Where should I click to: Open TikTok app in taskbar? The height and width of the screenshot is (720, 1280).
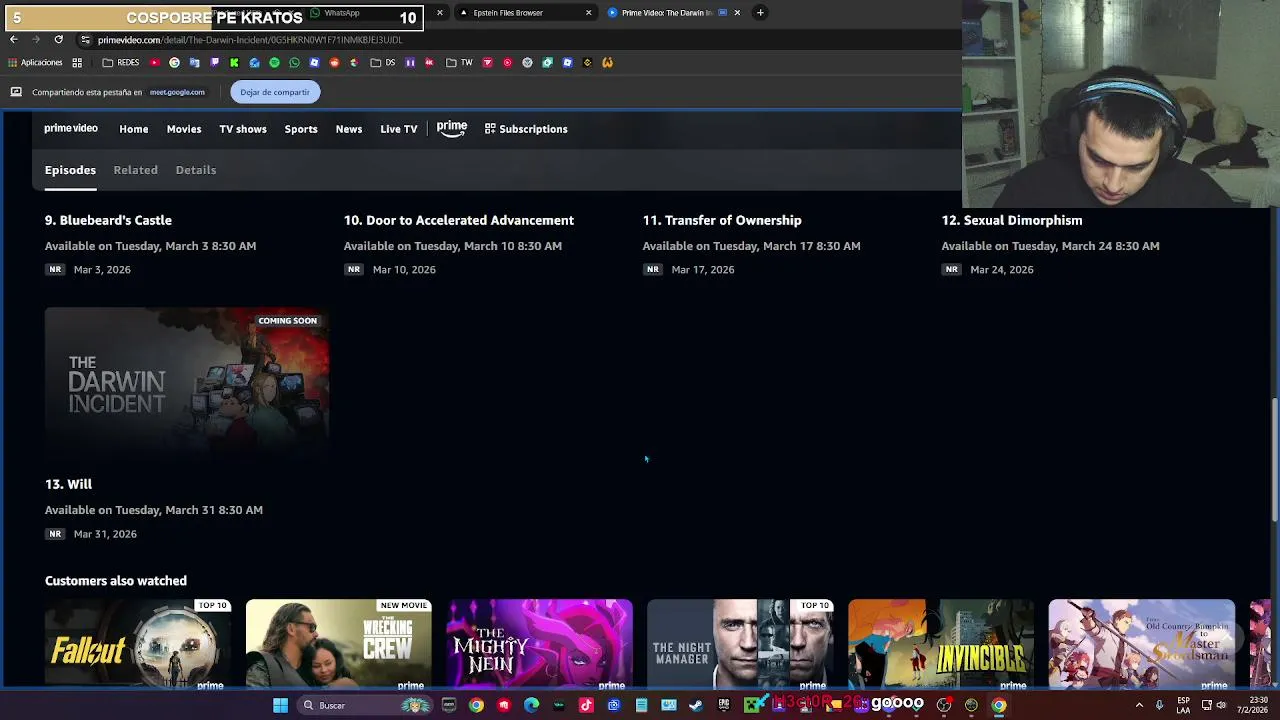point(586,705)
